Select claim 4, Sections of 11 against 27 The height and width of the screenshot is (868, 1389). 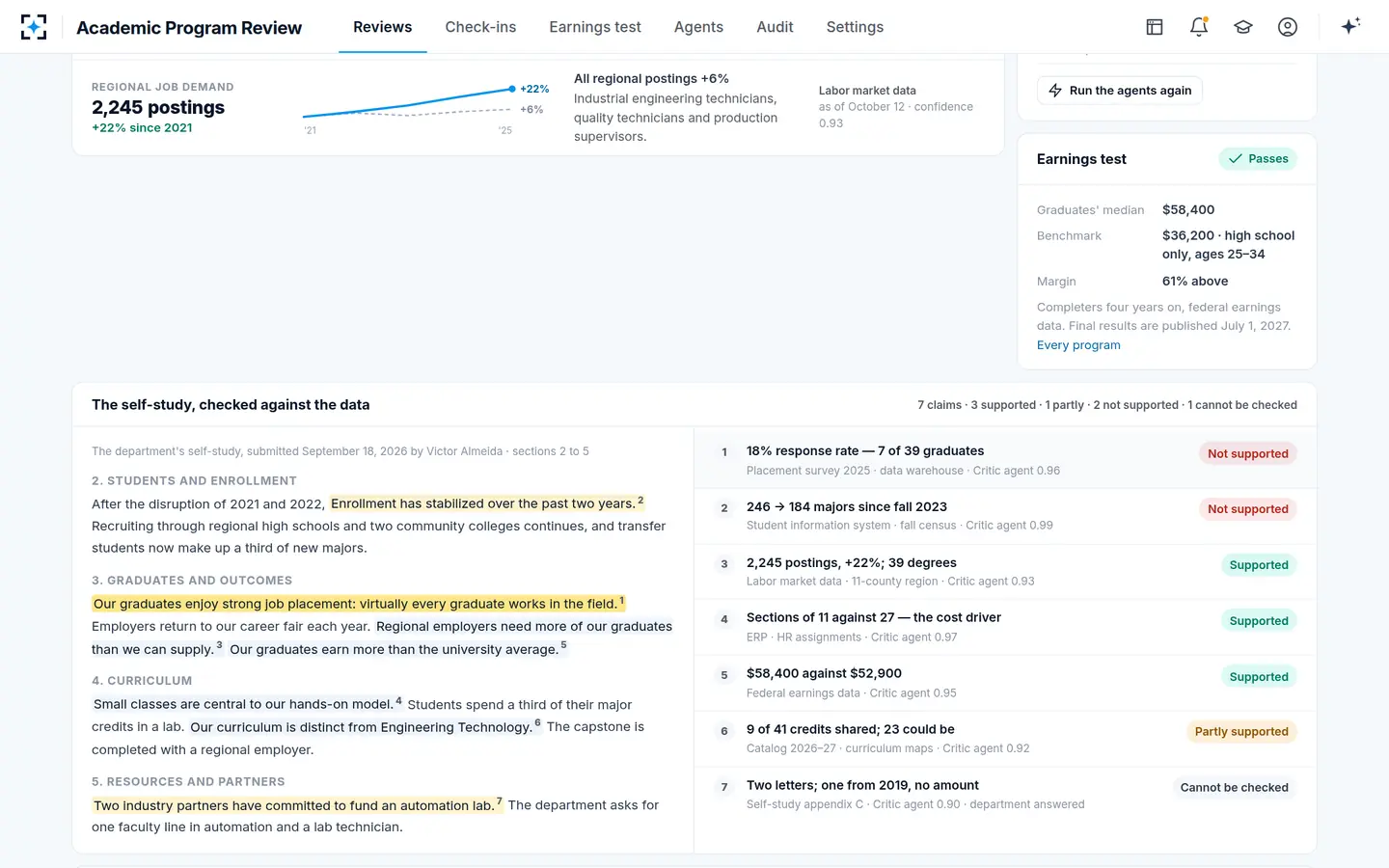coord(1005,627)
